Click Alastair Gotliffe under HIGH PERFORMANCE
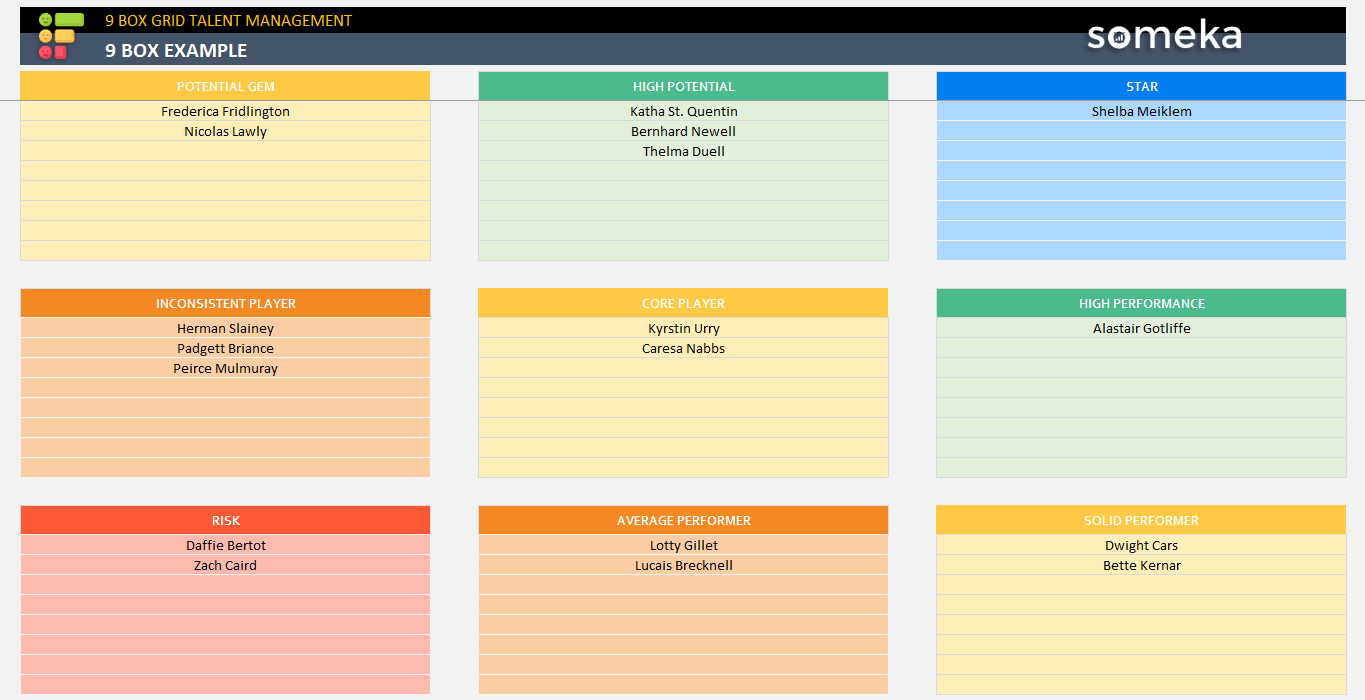Screen dimensions: 1365x700 click(x=1141, y=328)
